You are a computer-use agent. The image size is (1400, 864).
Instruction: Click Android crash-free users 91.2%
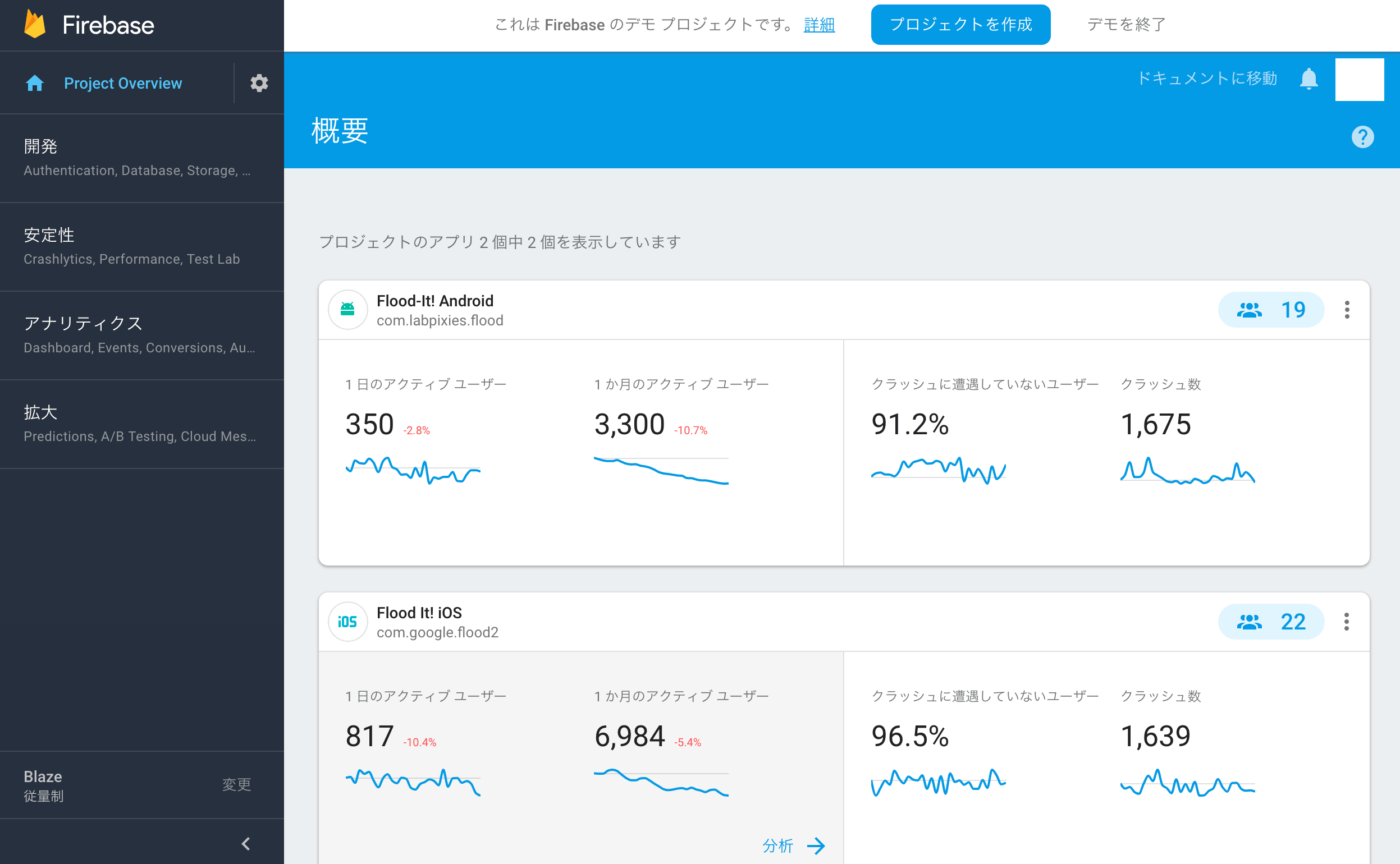tap(910, 425)
